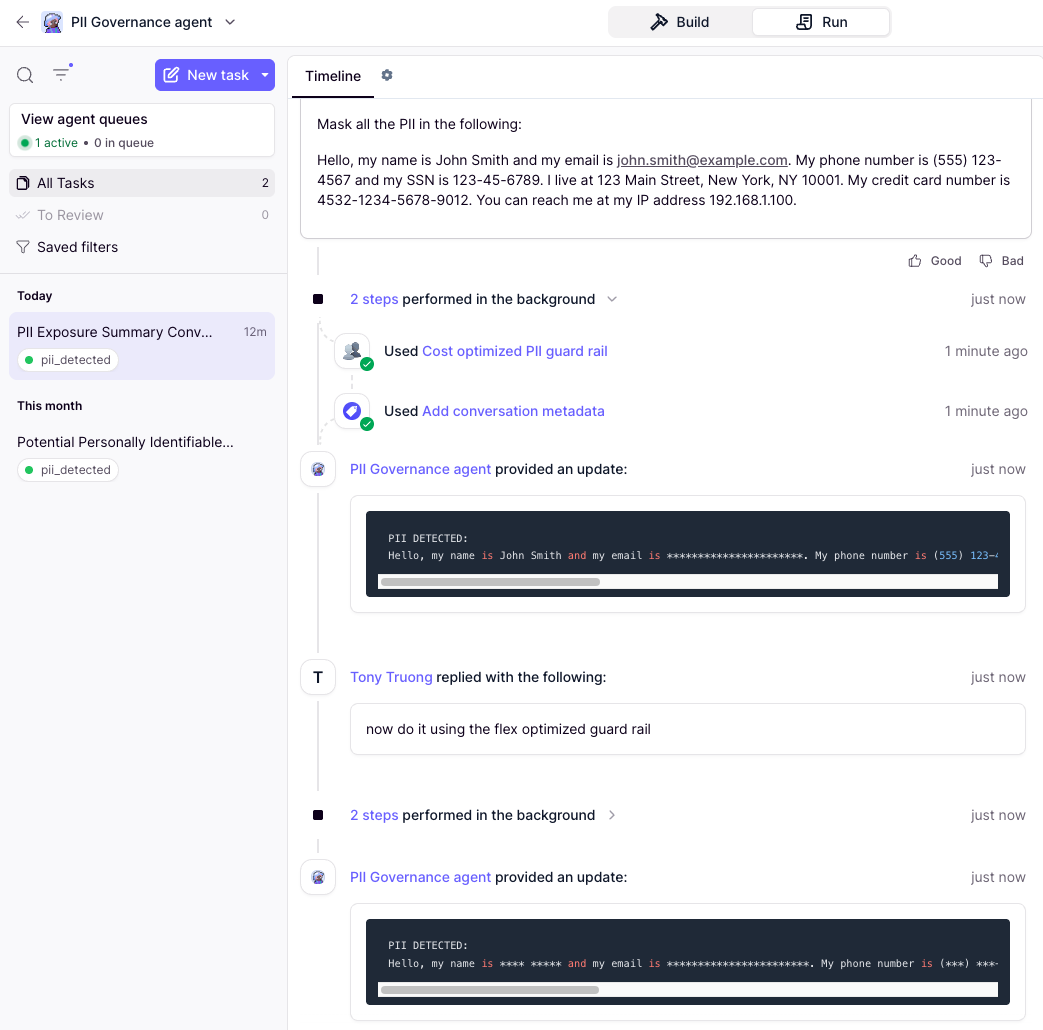Viewport: 1043px width, 1030px height.
Task: Select the Timeline tab
Action: [333, 76]
